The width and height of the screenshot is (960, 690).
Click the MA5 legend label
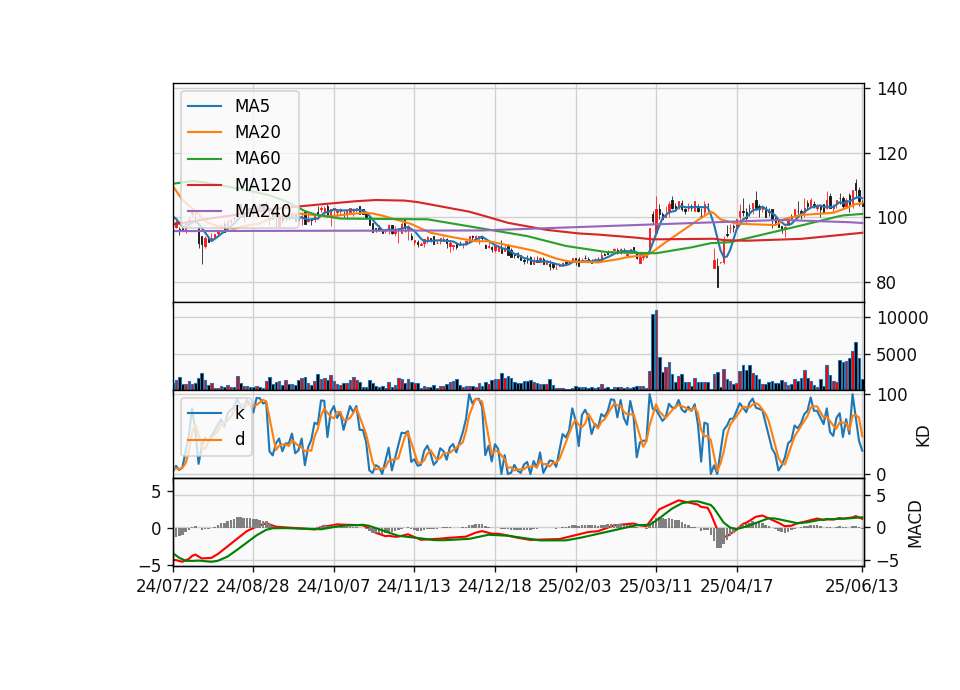tap(252, 106)
